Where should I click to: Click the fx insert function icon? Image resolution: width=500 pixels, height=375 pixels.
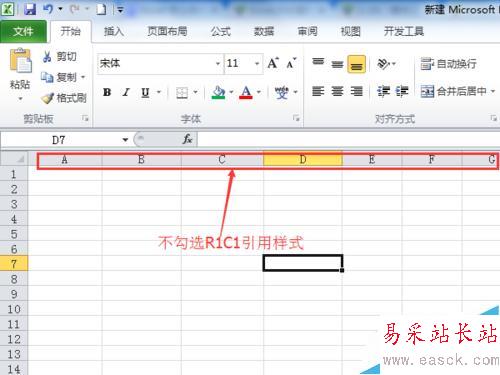click(x=187, y=139)
